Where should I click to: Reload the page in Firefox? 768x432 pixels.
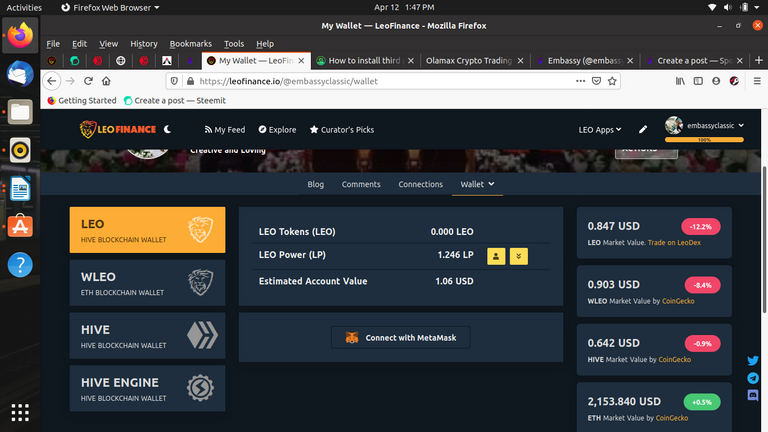[x=88, y=81]
